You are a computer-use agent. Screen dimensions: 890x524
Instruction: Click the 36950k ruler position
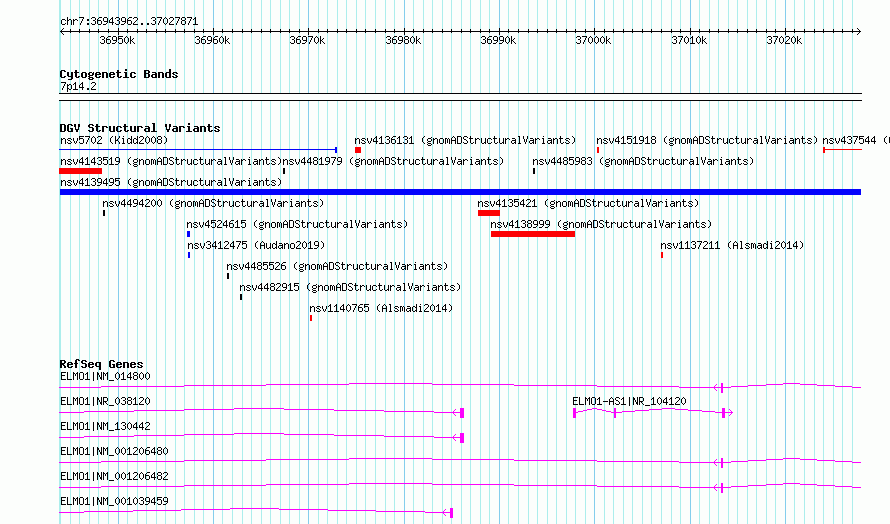coord(117,40)
